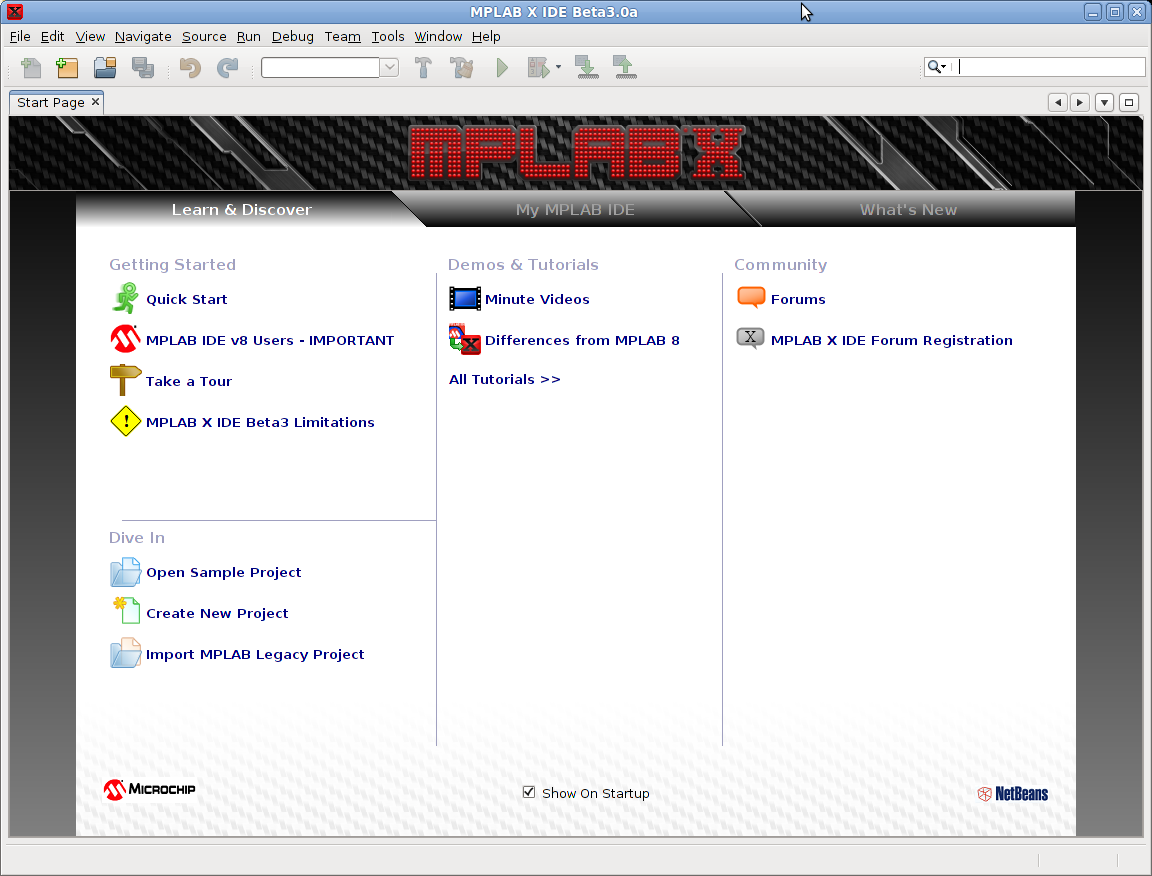Open the Tools menu

[x=387, y=36]
